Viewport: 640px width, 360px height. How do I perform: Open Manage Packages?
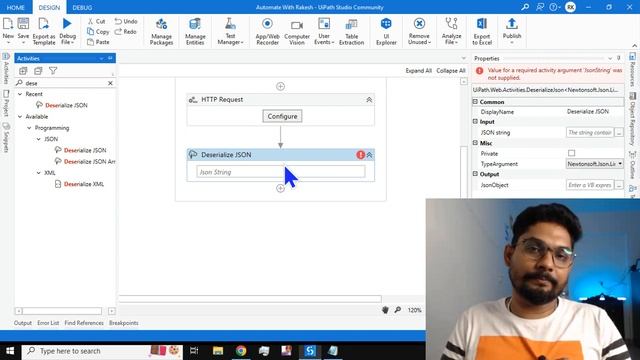(x=161, y=31)
